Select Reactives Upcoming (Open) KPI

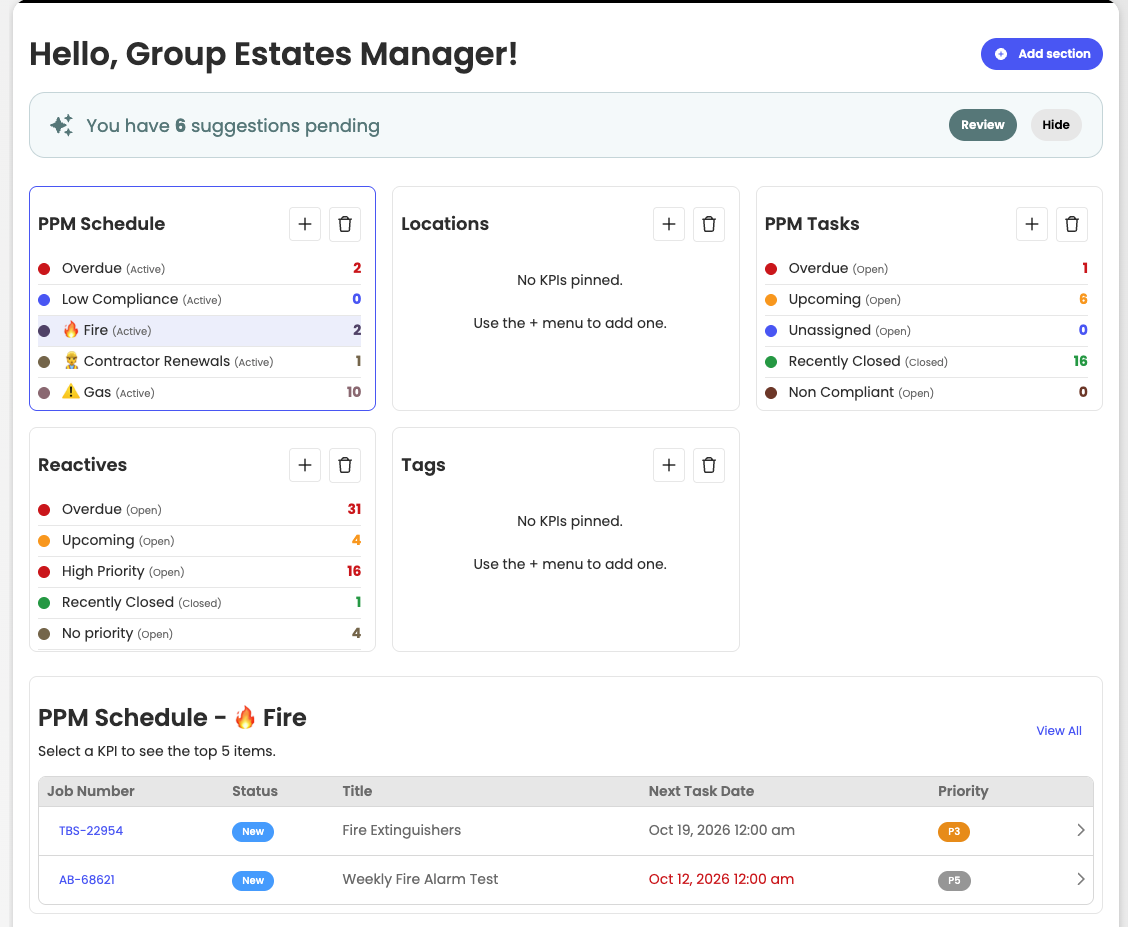pyautogui.click(x=199, y=540)
